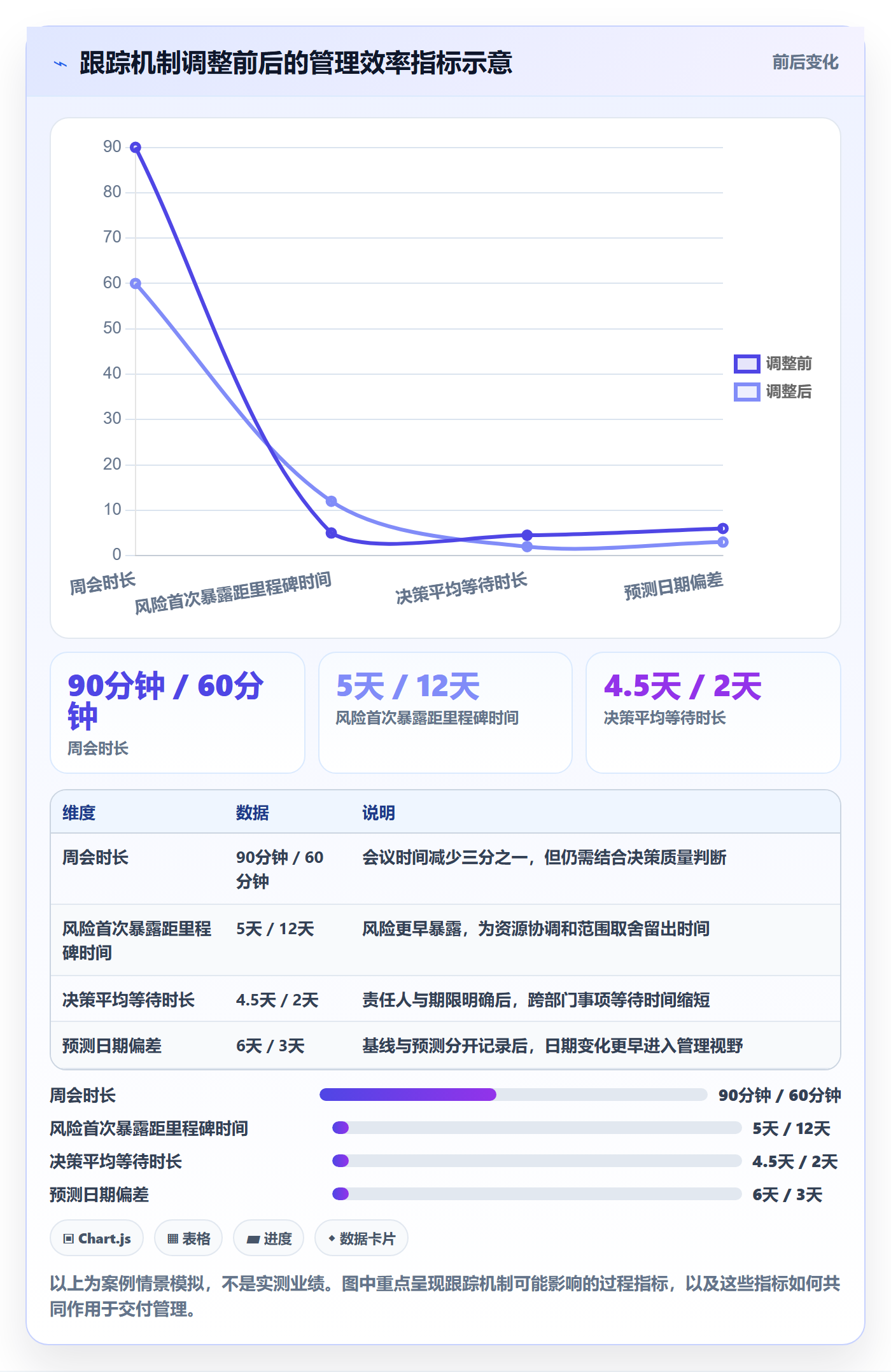
Task: Click the description starting 风险更早暴露
Action: 536,928
